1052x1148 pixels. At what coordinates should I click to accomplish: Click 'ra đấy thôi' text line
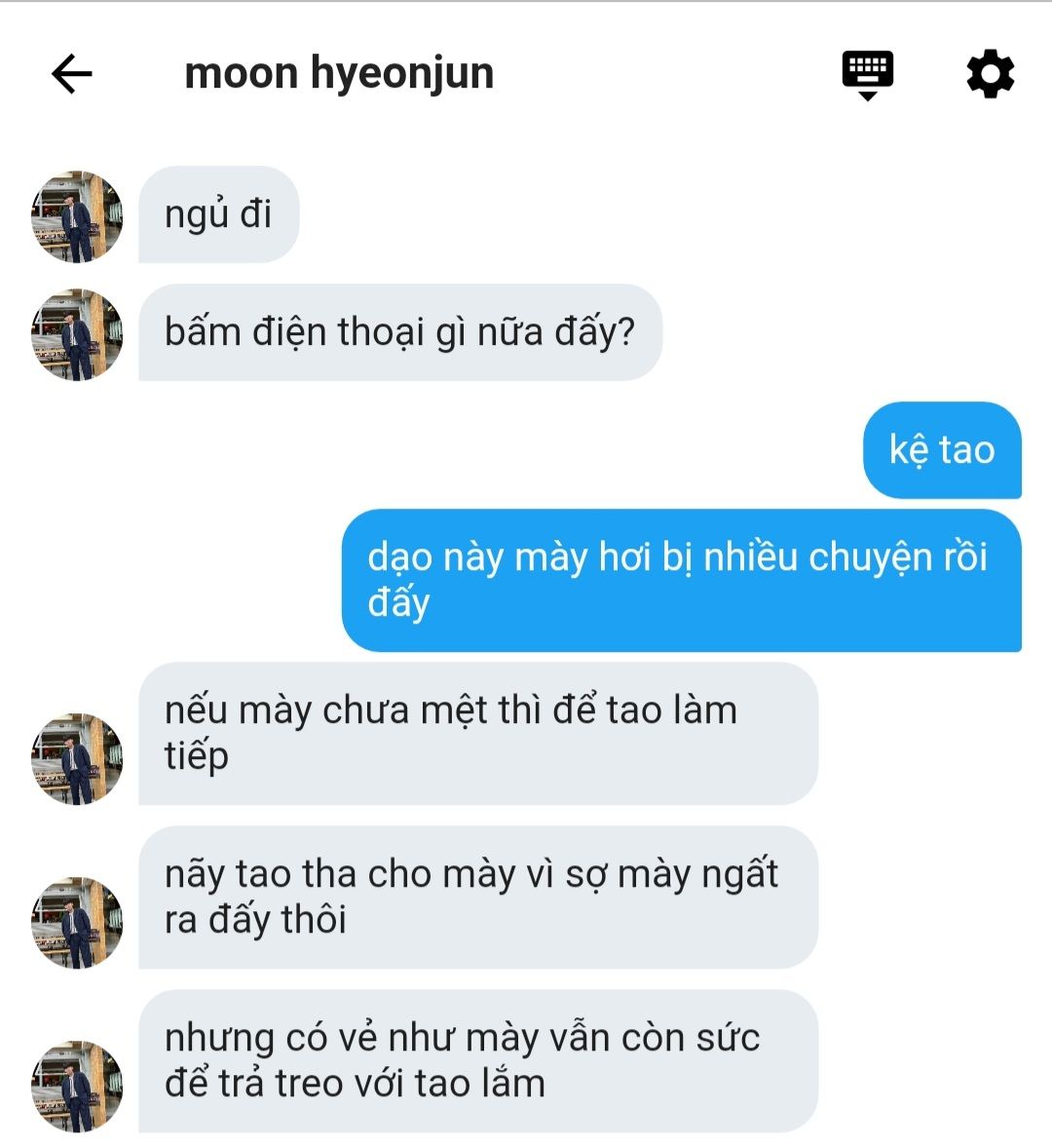coord(255,920)
